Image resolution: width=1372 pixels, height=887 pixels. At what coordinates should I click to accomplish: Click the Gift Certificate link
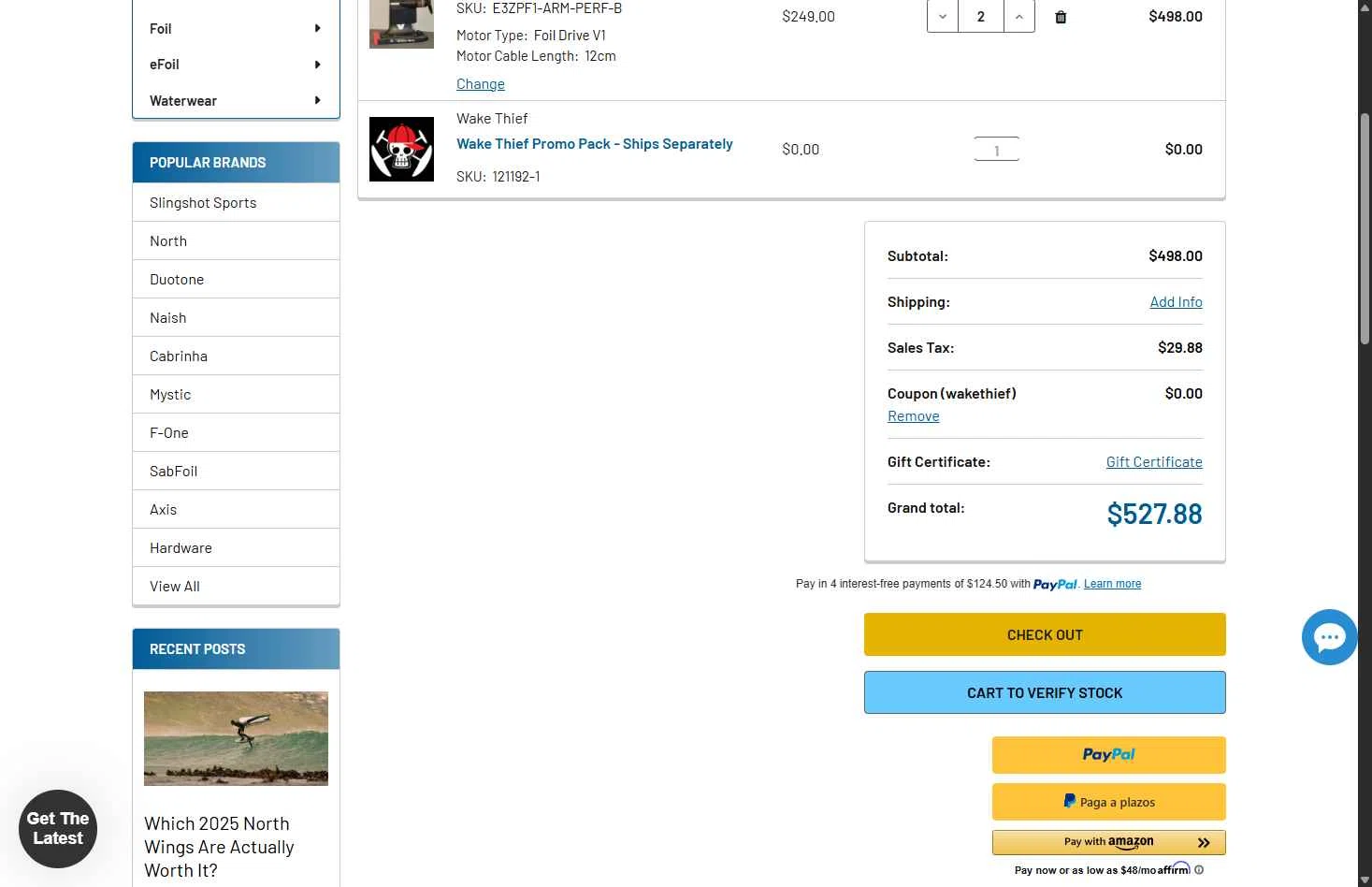click(x=1154, y=462)
